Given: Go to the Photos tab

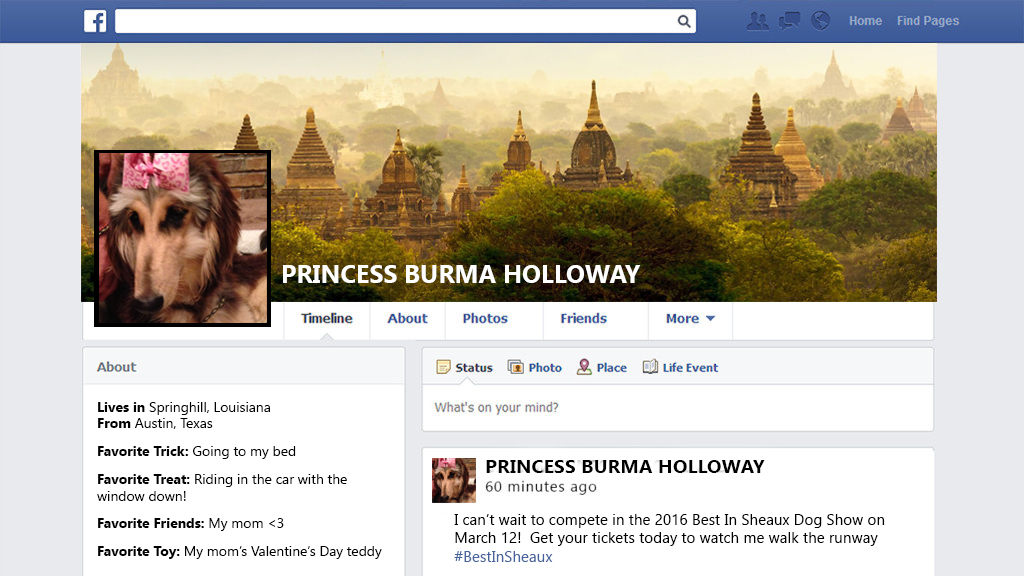Looking at the screenshot, I should click(x=485, y=319).
